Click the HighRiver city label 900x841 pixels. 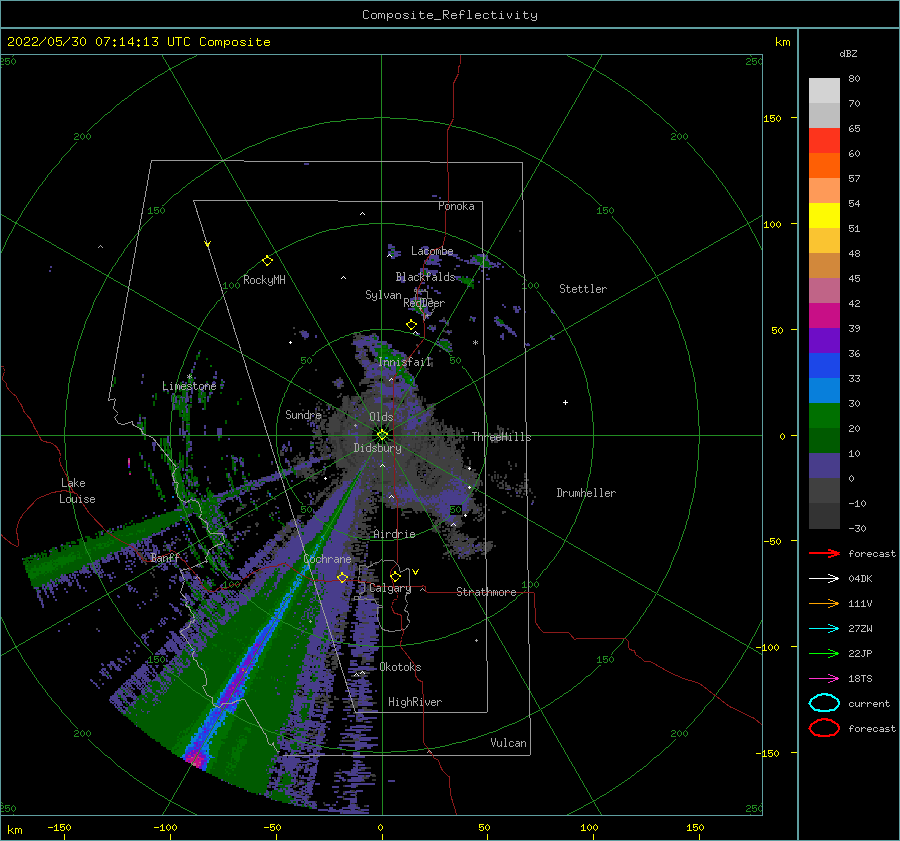click(415, 702)
